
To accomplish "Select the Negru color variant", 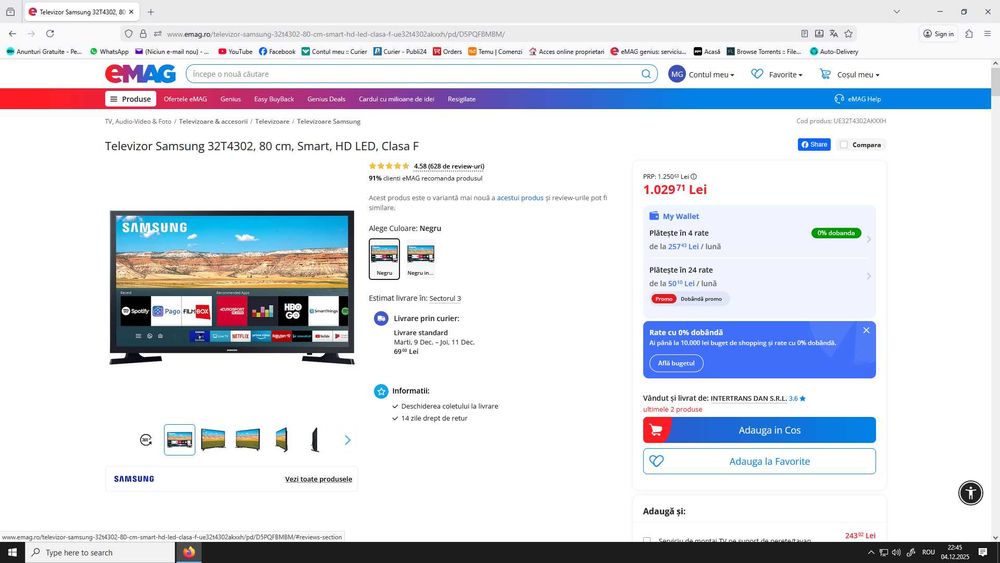I will (384, 259).
